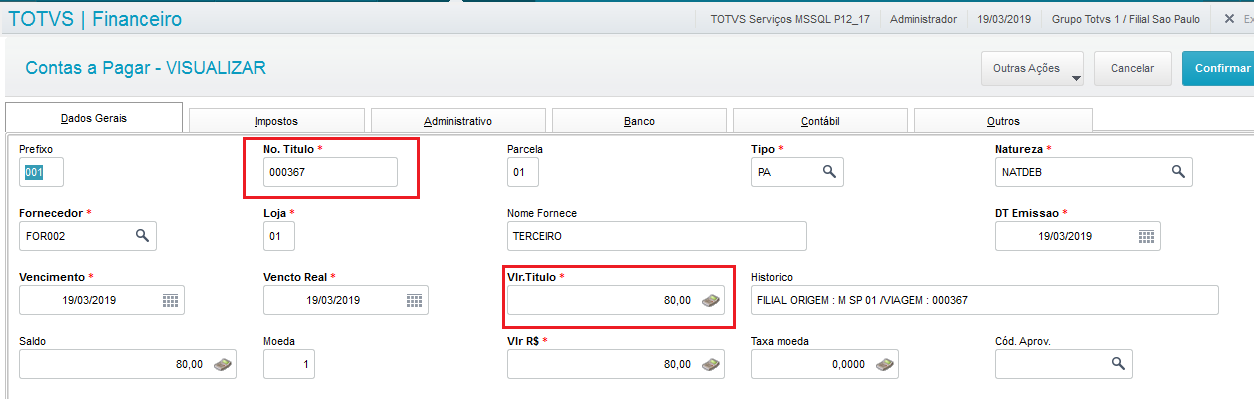Click the DT Emissao date 19/03/2019
The image size is (1254, 399).
[x=1065, y=236]
